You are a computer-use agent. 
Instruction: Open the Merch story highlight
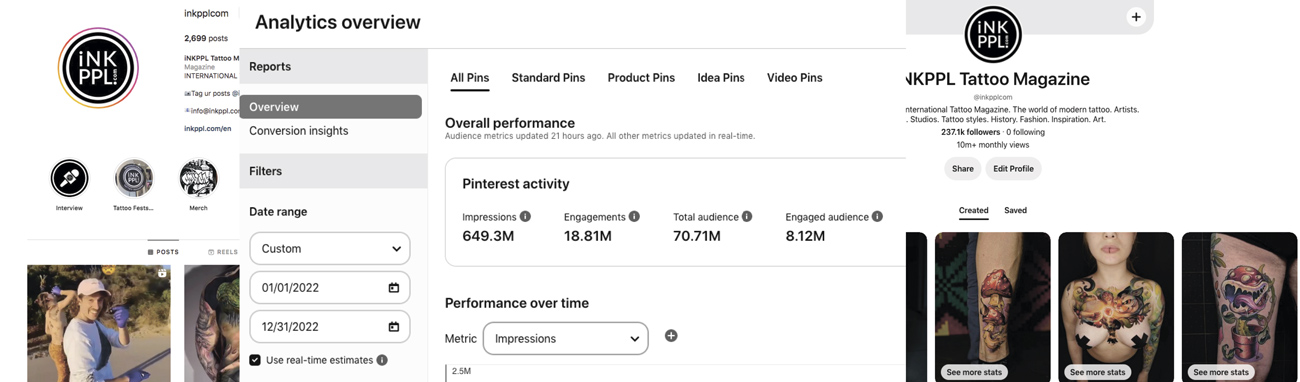click(198, 179)
